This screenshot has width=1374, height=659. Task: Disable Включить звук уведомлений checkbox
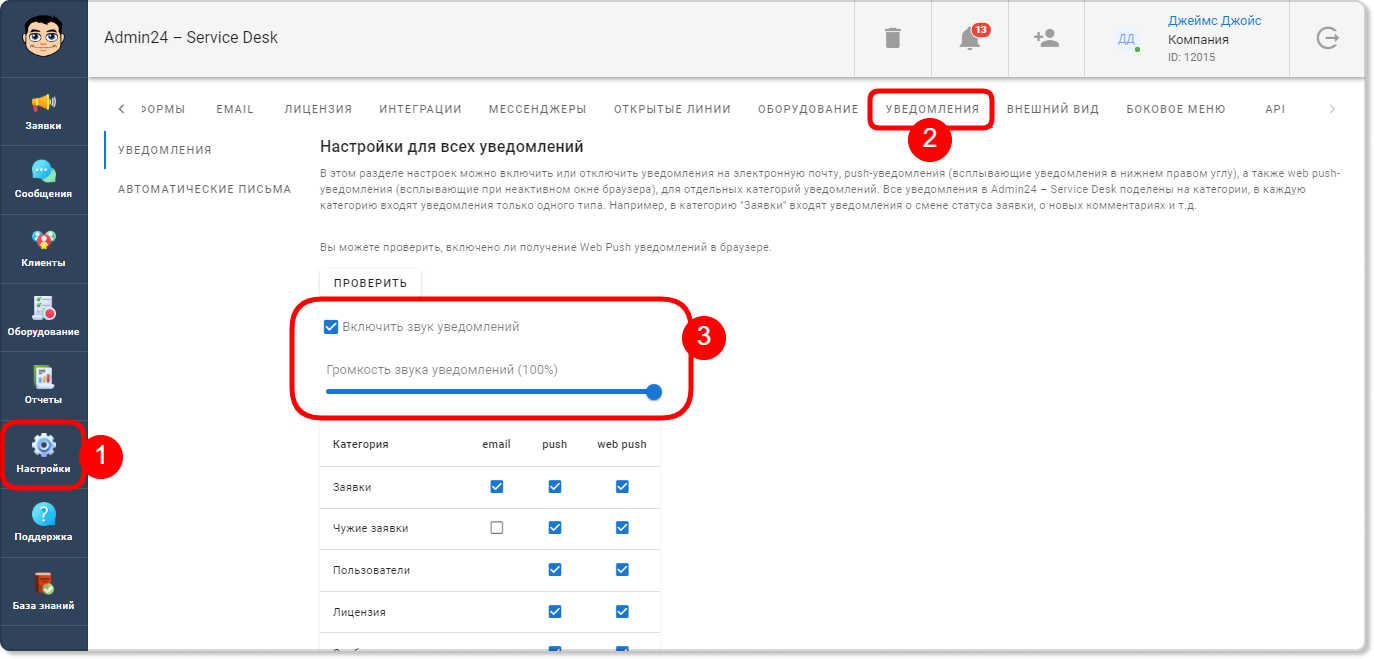tap(331, 327)
